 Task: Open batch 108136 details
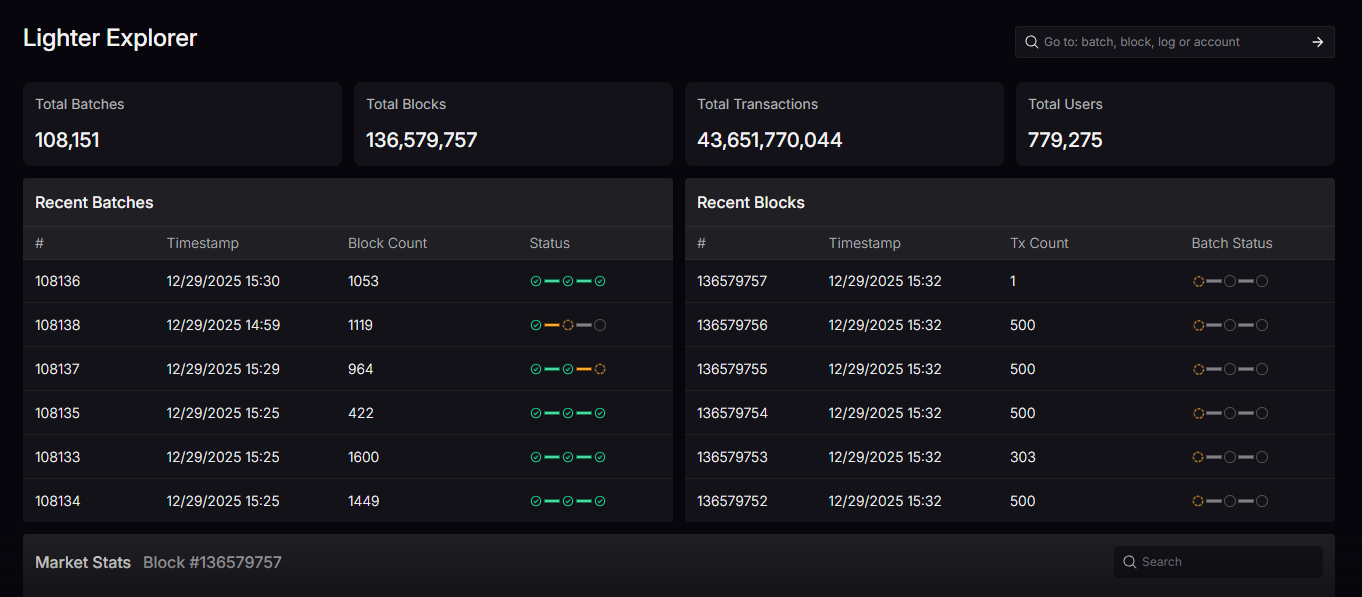[57, 281]
